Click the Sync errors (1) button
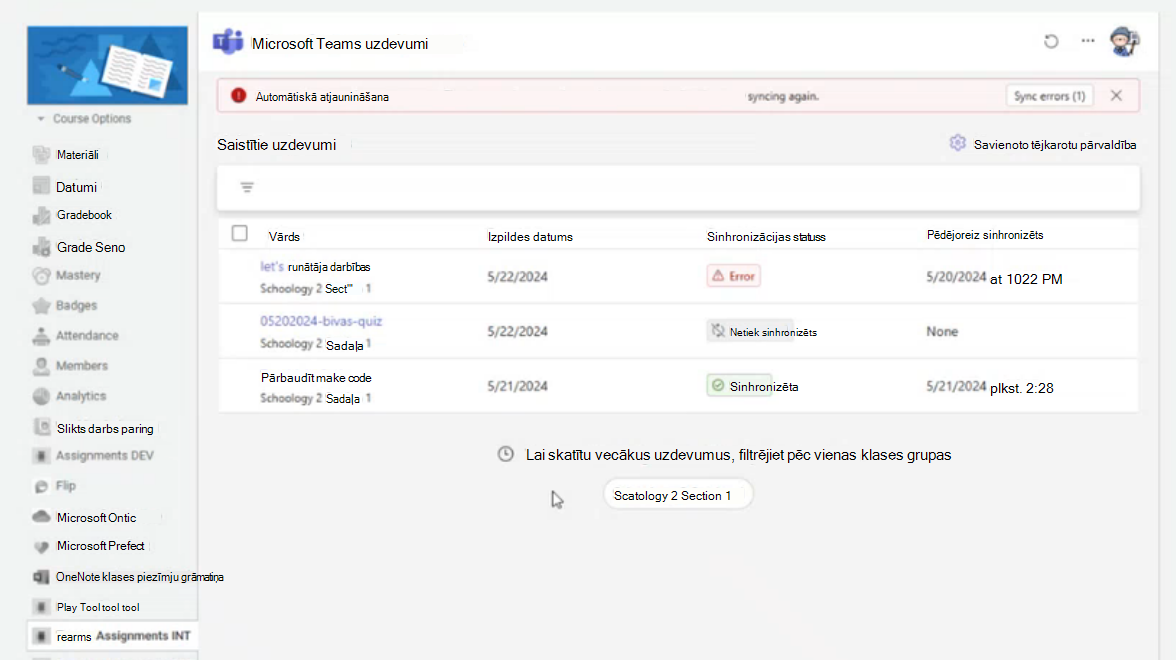The image size is (1176, 660). 1049,96
